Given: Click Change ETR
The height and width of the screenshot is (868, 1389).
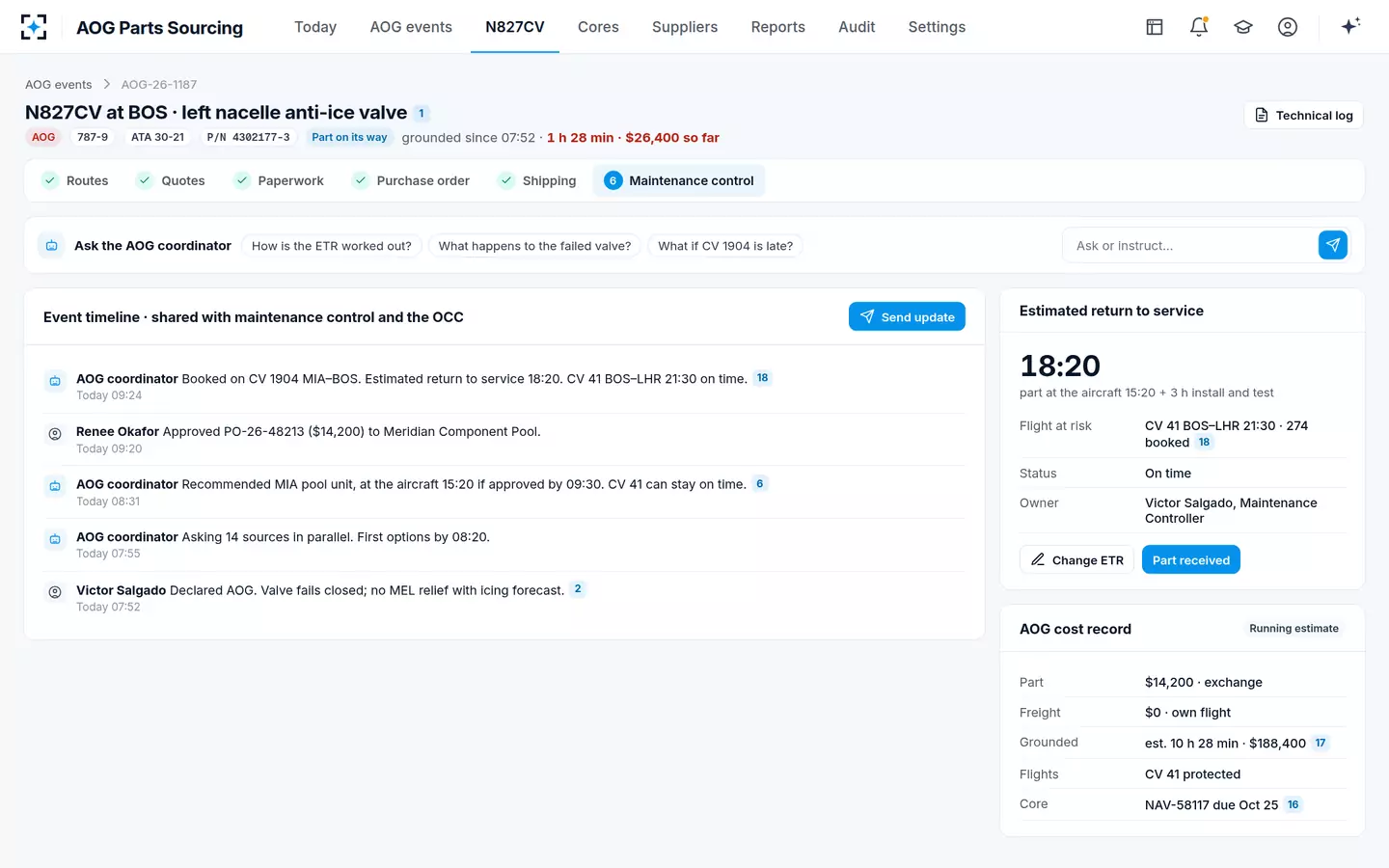Looking at the screenshot, I should click(1076, 560).
